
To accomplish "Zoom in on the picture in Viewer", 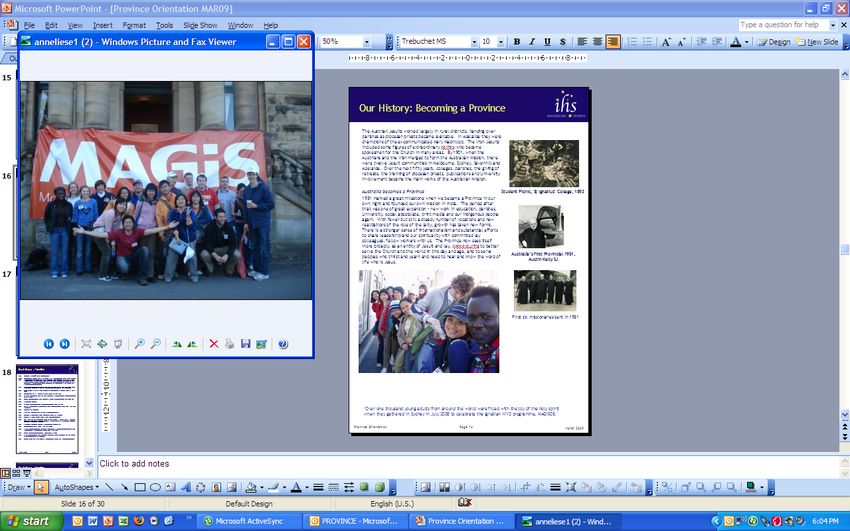I will tap(139, 344).
